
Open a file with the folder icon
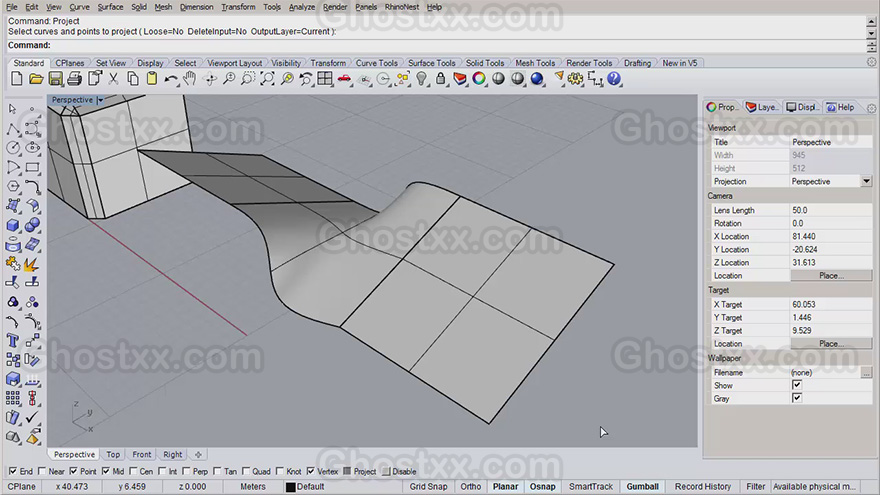[x=36, y=79]
